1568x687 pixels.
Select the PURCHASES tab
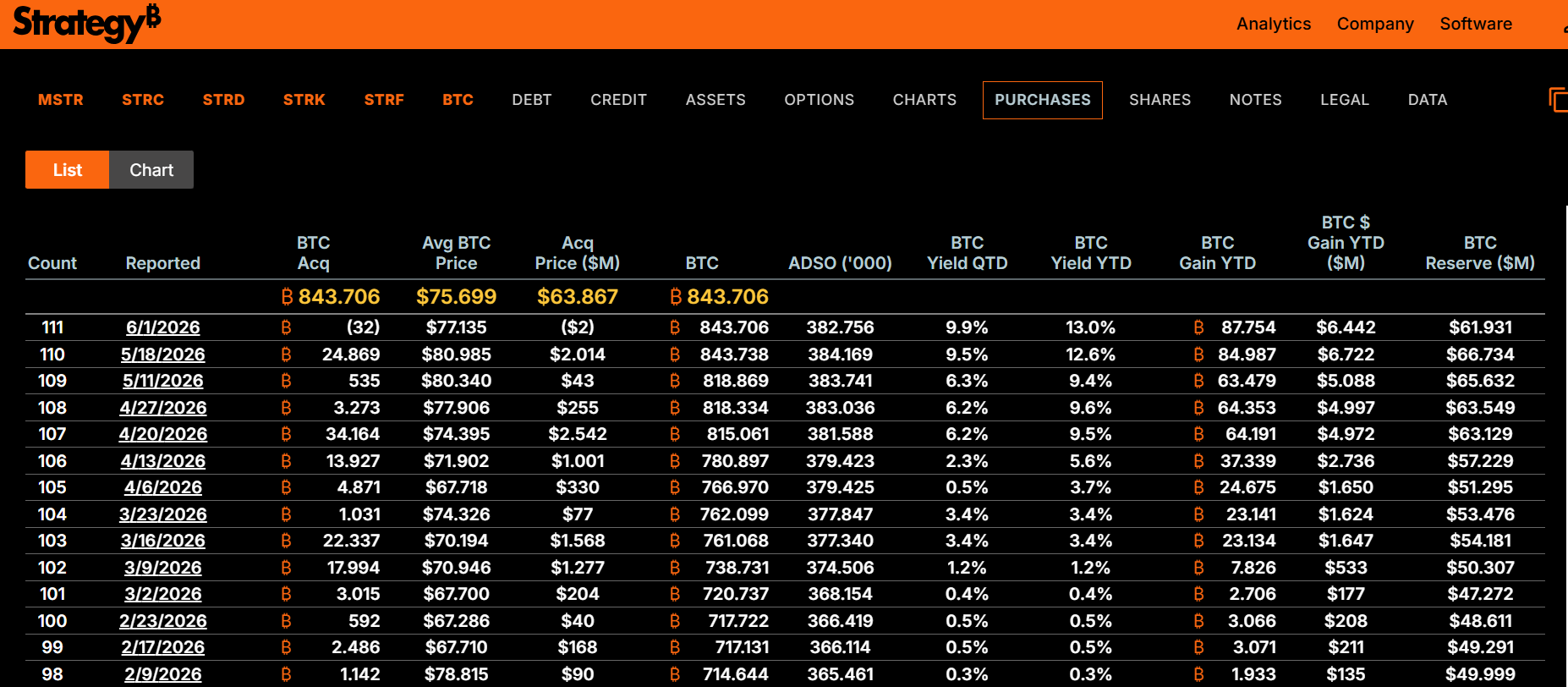coord(1043,100)
